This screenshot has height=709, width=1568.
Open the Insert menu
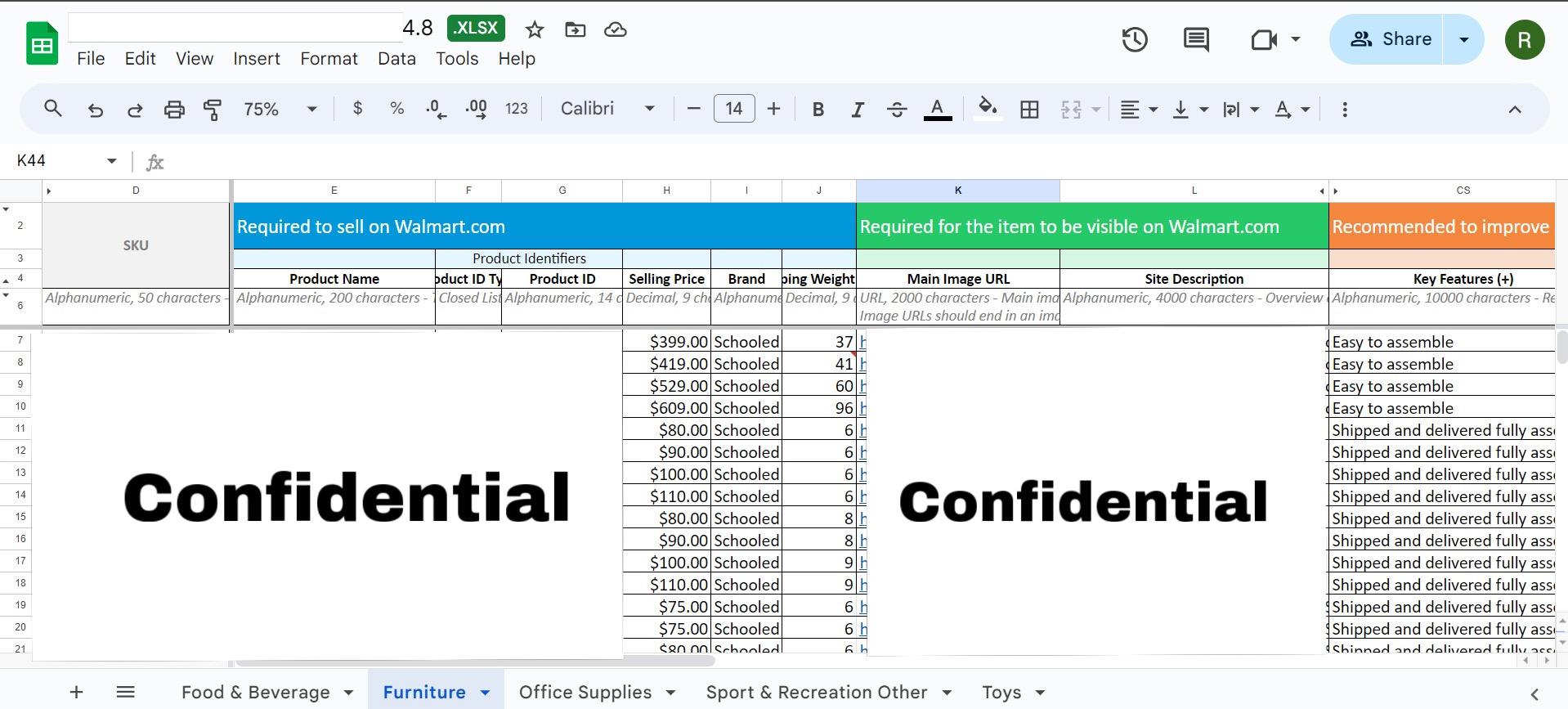[x=257, y=59]
